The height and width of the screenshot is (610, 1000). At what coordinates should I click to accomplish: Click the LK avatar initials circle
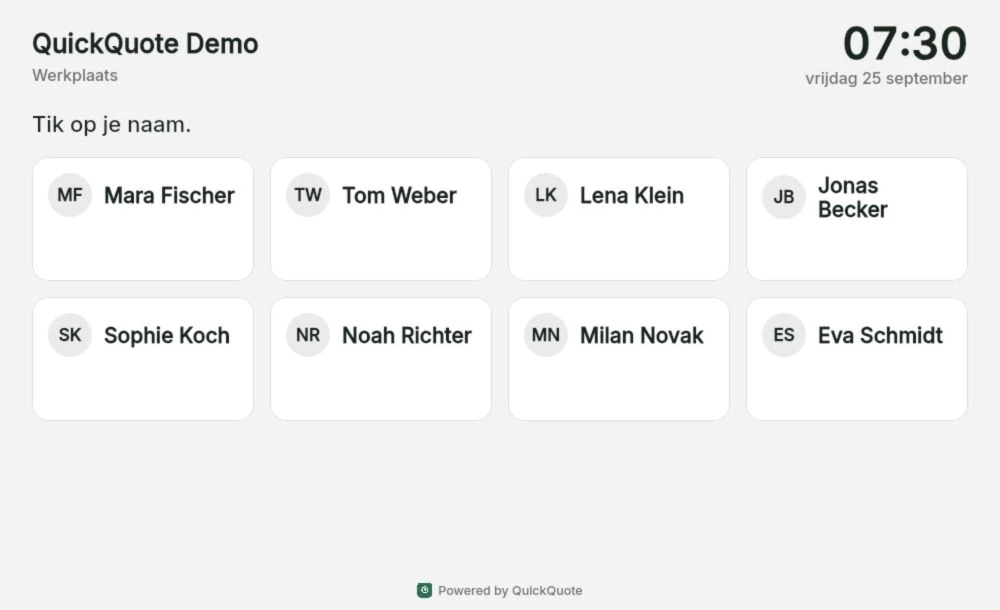(x=546, y=195)
